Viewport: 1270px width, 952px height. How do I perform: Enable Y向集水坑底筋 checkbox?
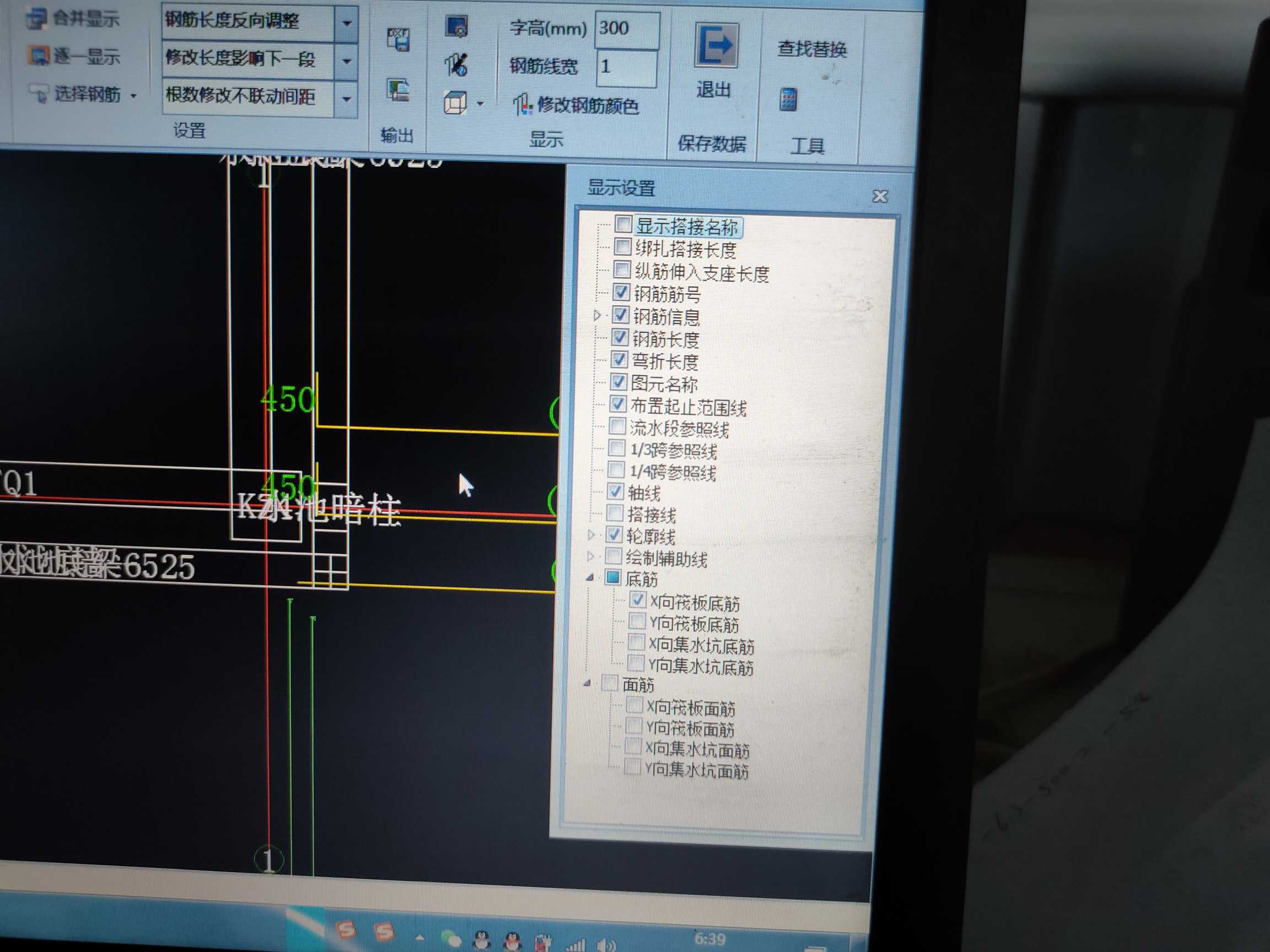coord(636,663)
